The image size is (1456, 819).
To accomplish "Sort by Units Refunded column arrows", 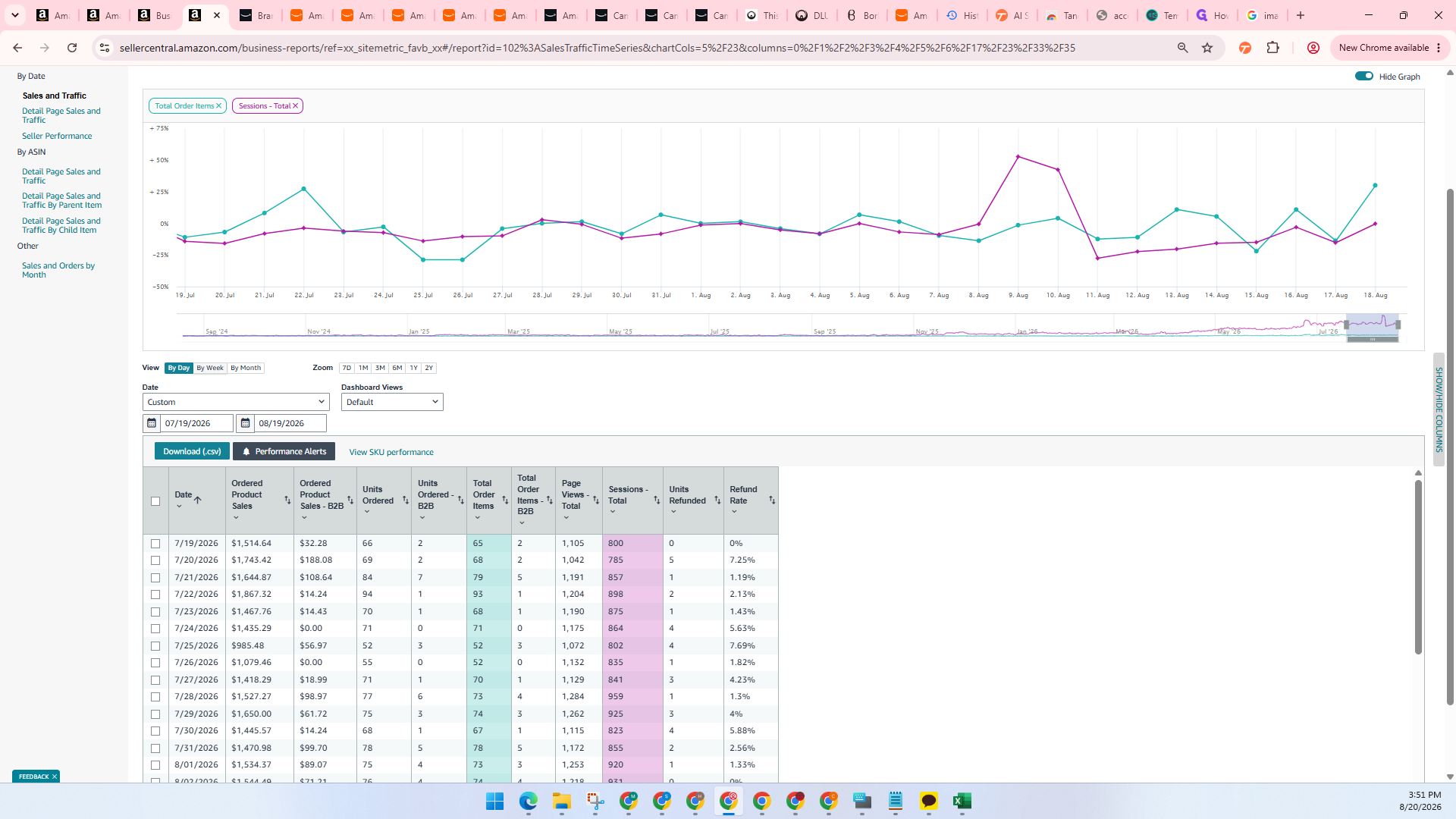I will [717, 500].
